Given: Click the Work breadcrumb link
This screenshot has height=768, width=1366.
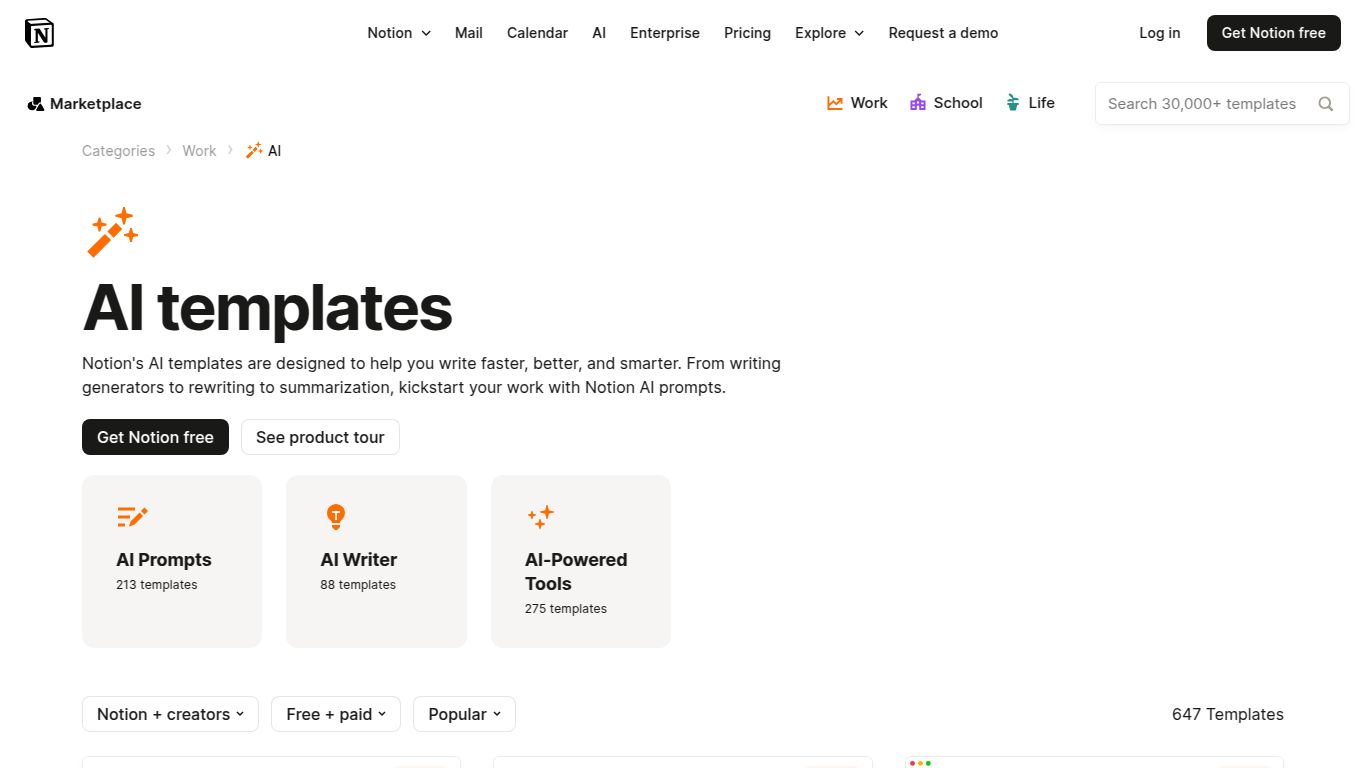Looking at the screenshot, I should tap(199, 150).
